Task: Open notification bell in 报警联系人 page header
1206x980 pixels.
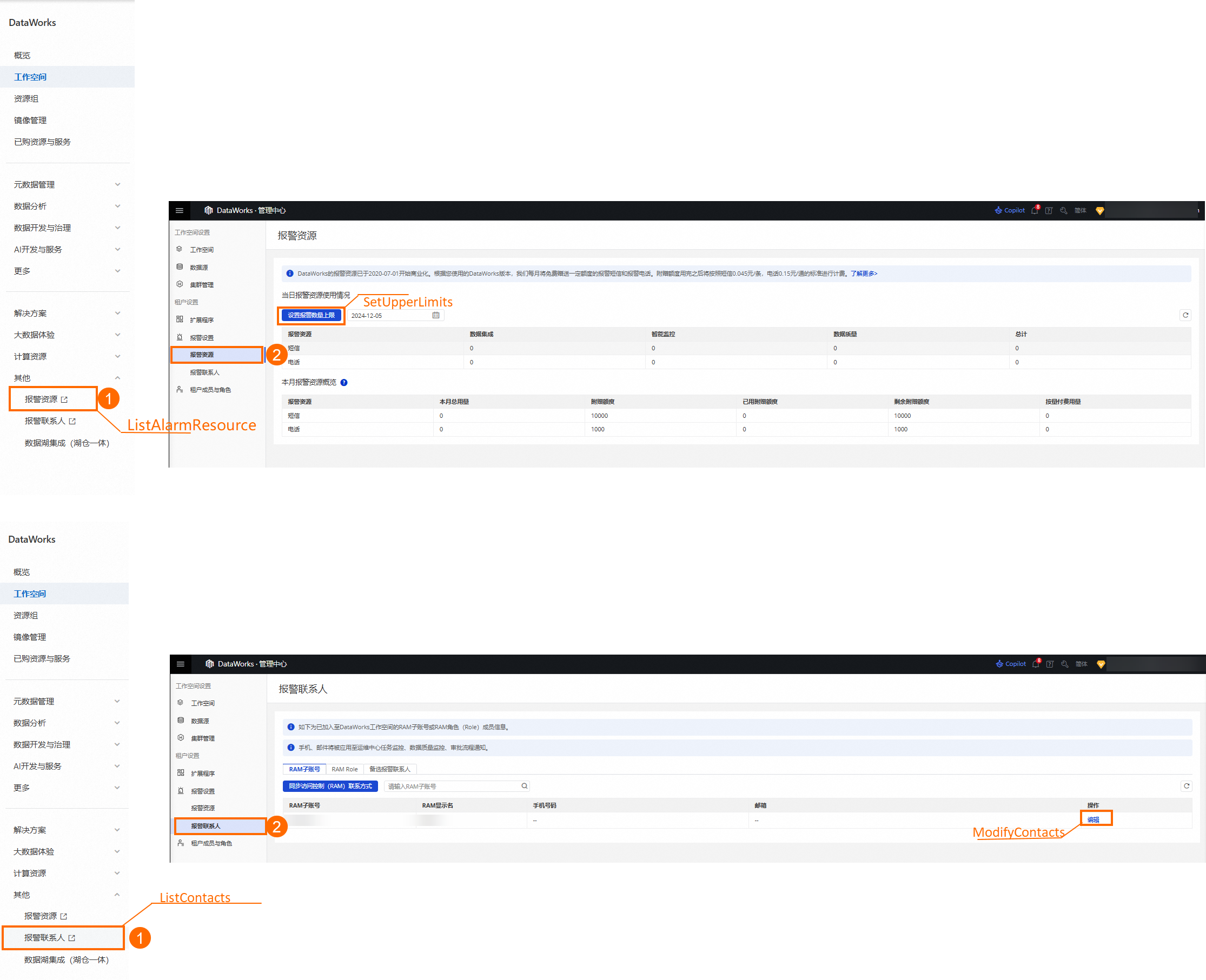Action: click(x=1036, y=664)
